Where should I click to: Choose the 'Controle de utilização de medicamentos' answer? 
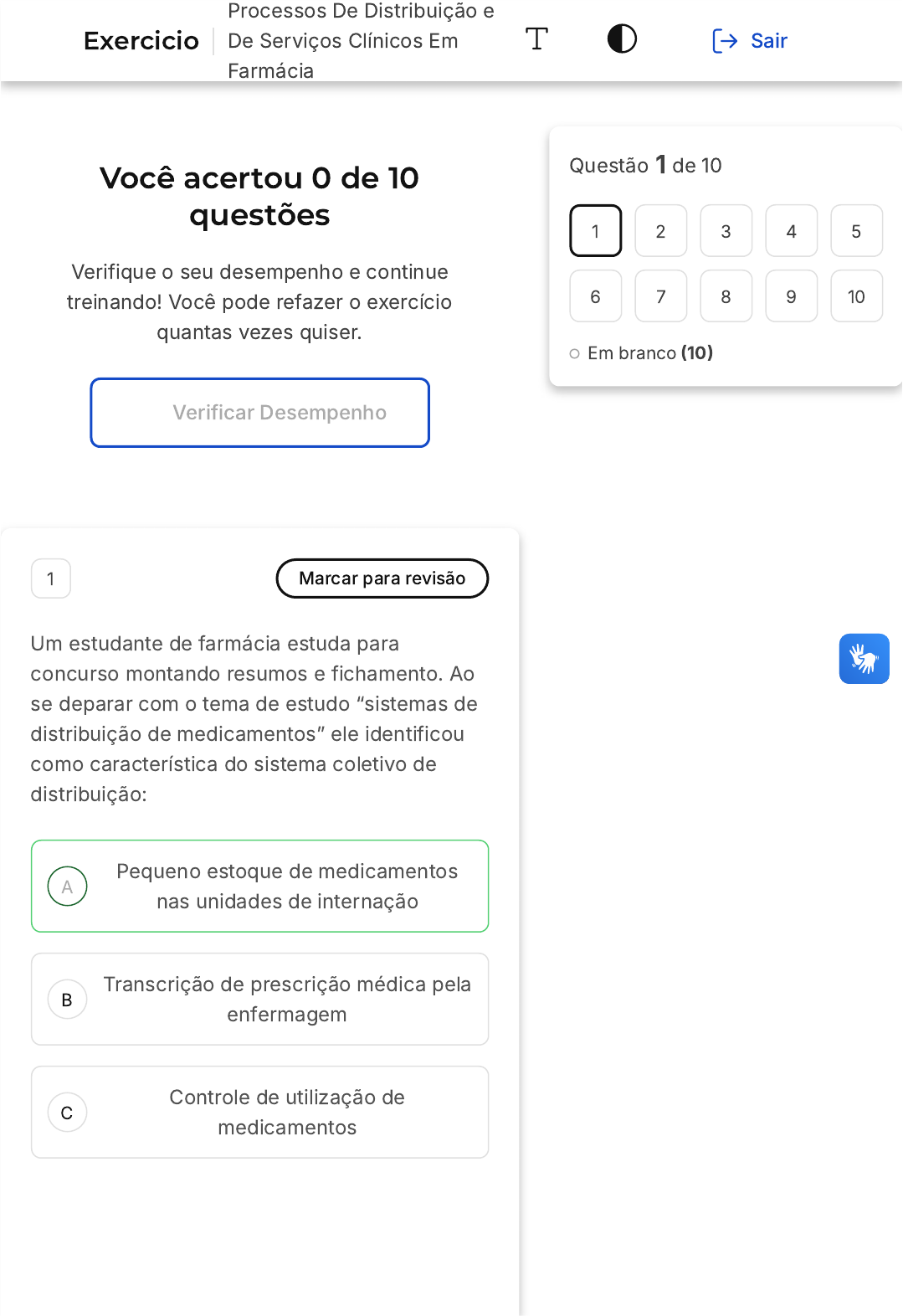point(287,1113)
